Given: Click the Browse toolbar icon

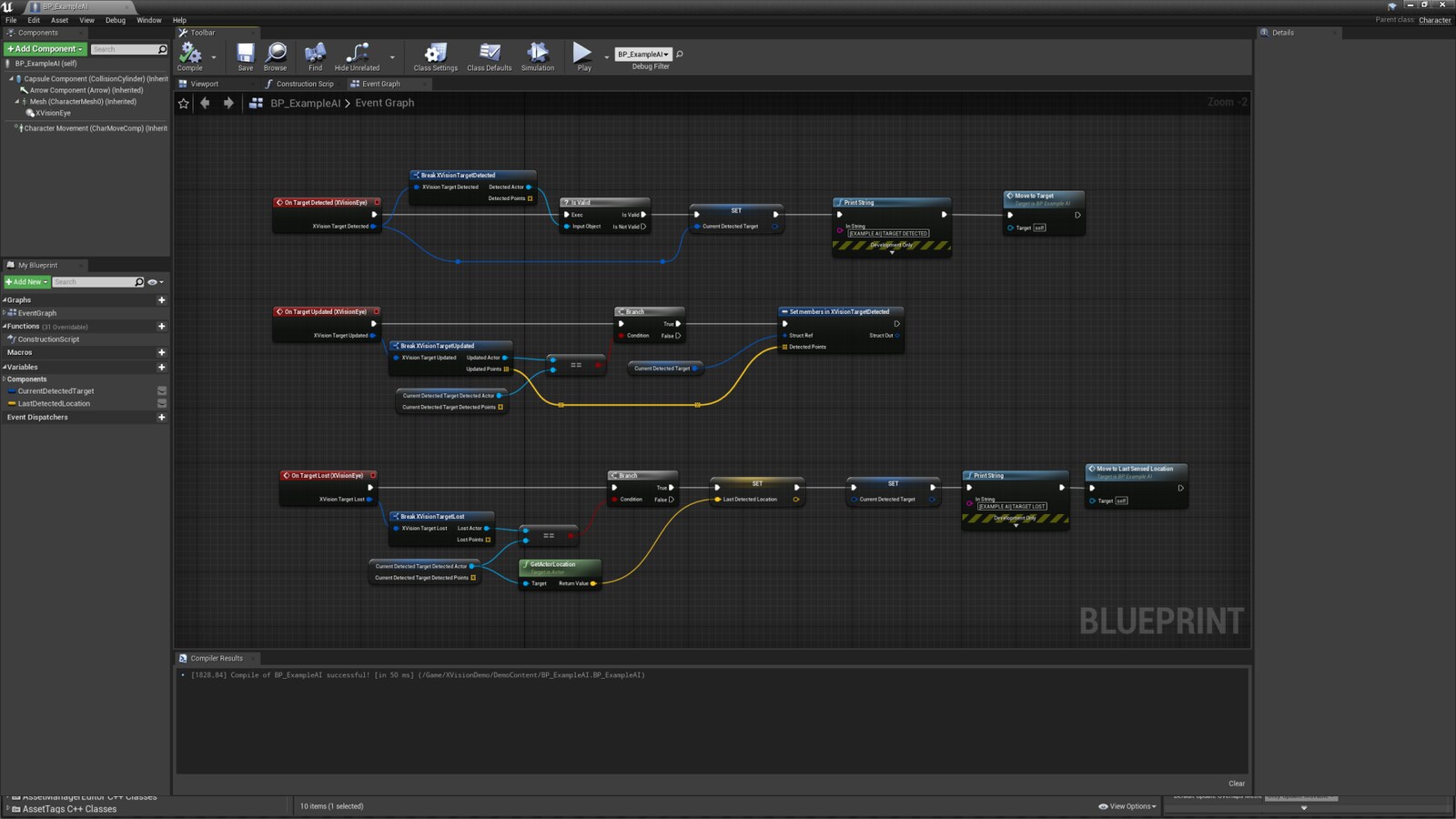Looking at the screenshot, I should 276,55.
